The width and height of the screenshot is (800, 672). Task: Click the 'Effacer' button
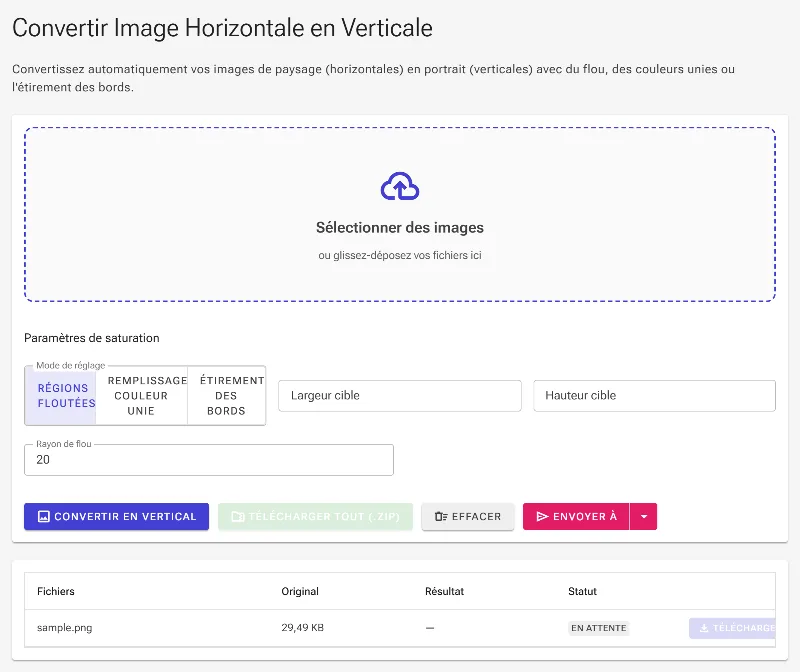coord(468,516)
